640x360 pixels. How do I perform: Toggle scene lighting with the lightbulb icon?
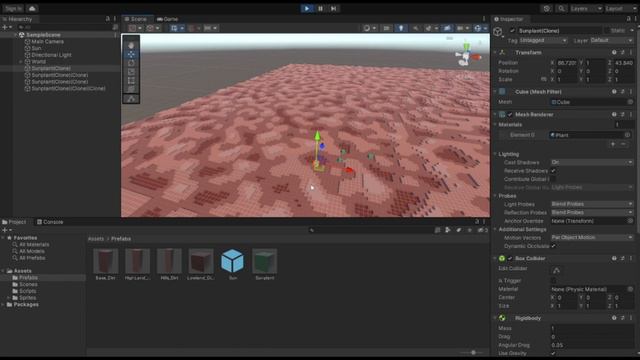[401, 28]
